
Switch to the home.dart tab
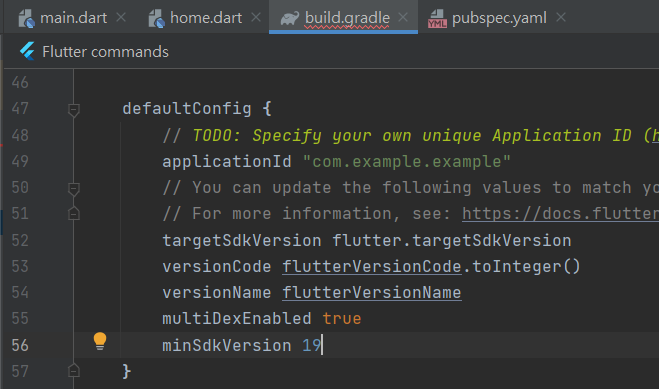[x=206, y=18]
